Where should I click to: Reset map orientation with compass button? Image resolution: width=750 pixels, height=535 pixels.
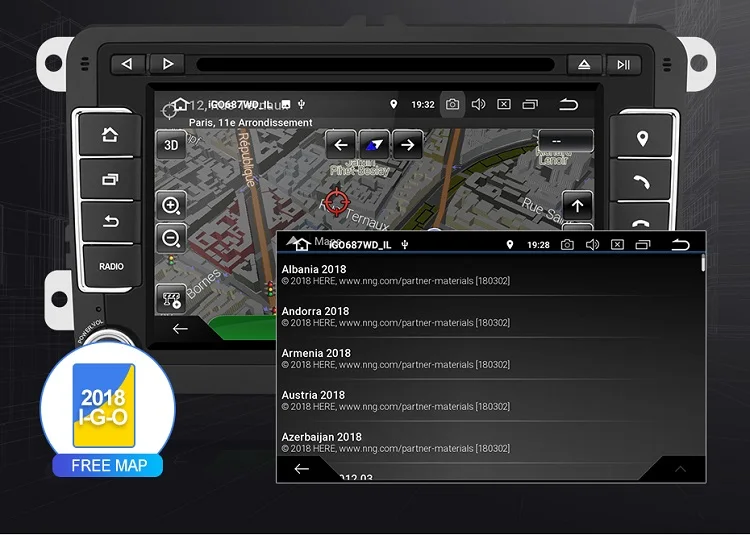[x=374, y=144]
